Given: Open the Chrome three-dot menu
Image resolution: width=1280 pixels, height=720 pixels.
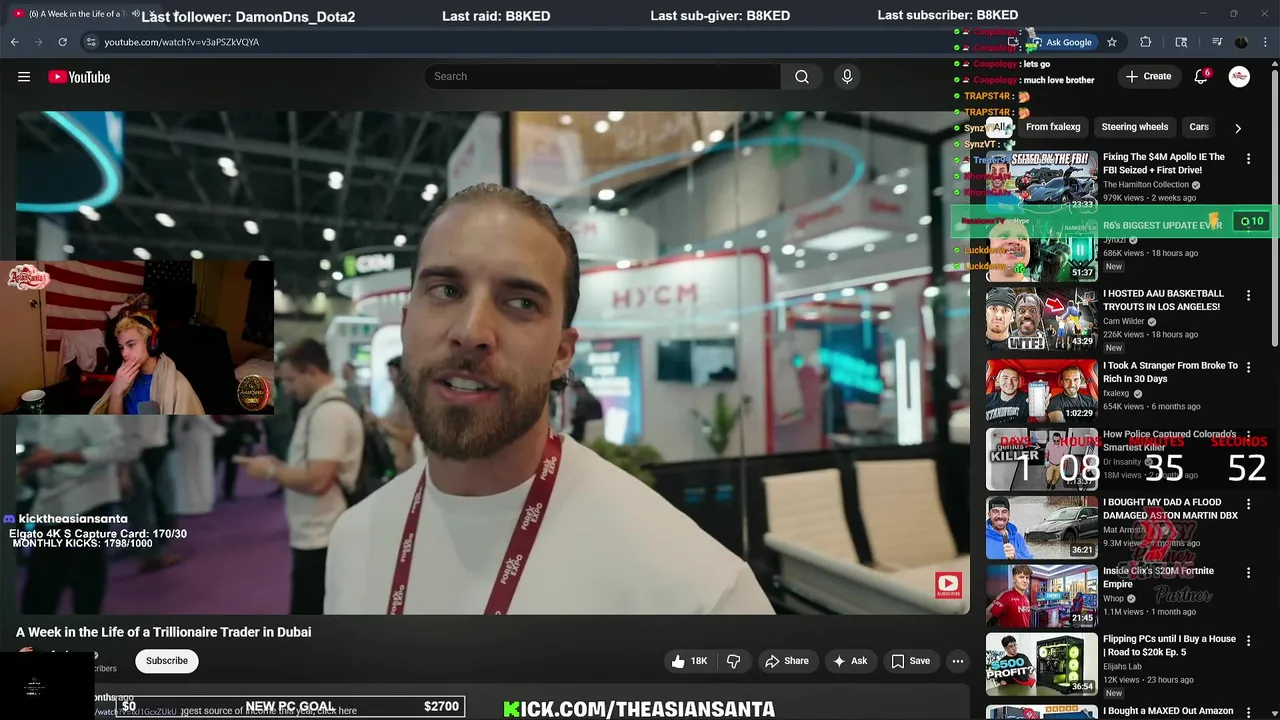Looking at the screenshot, I should point(1266,42).
